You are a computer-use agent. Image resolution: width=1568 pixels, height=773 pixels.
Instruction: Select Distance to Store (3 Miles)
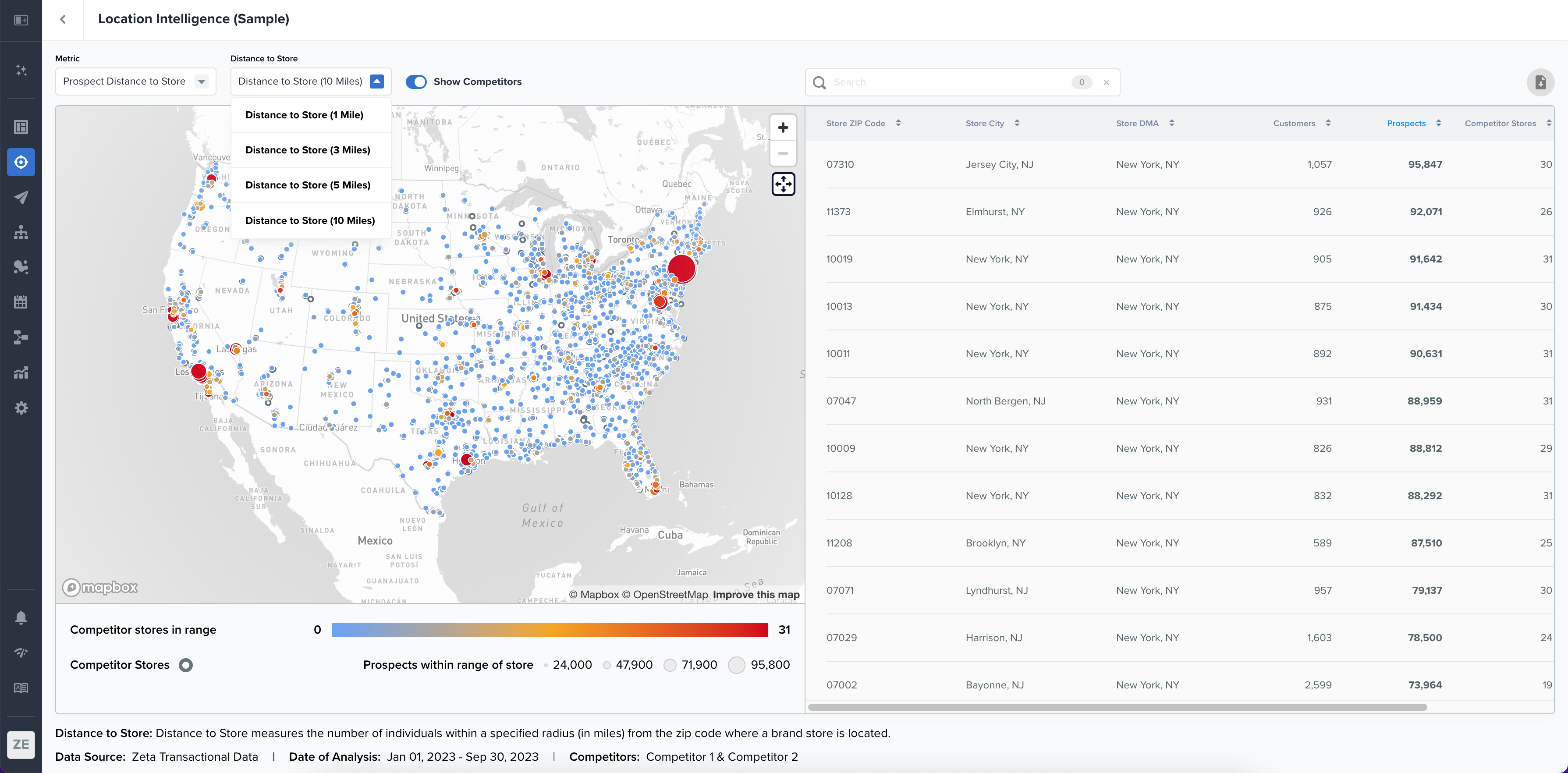(x=311, y=150)
